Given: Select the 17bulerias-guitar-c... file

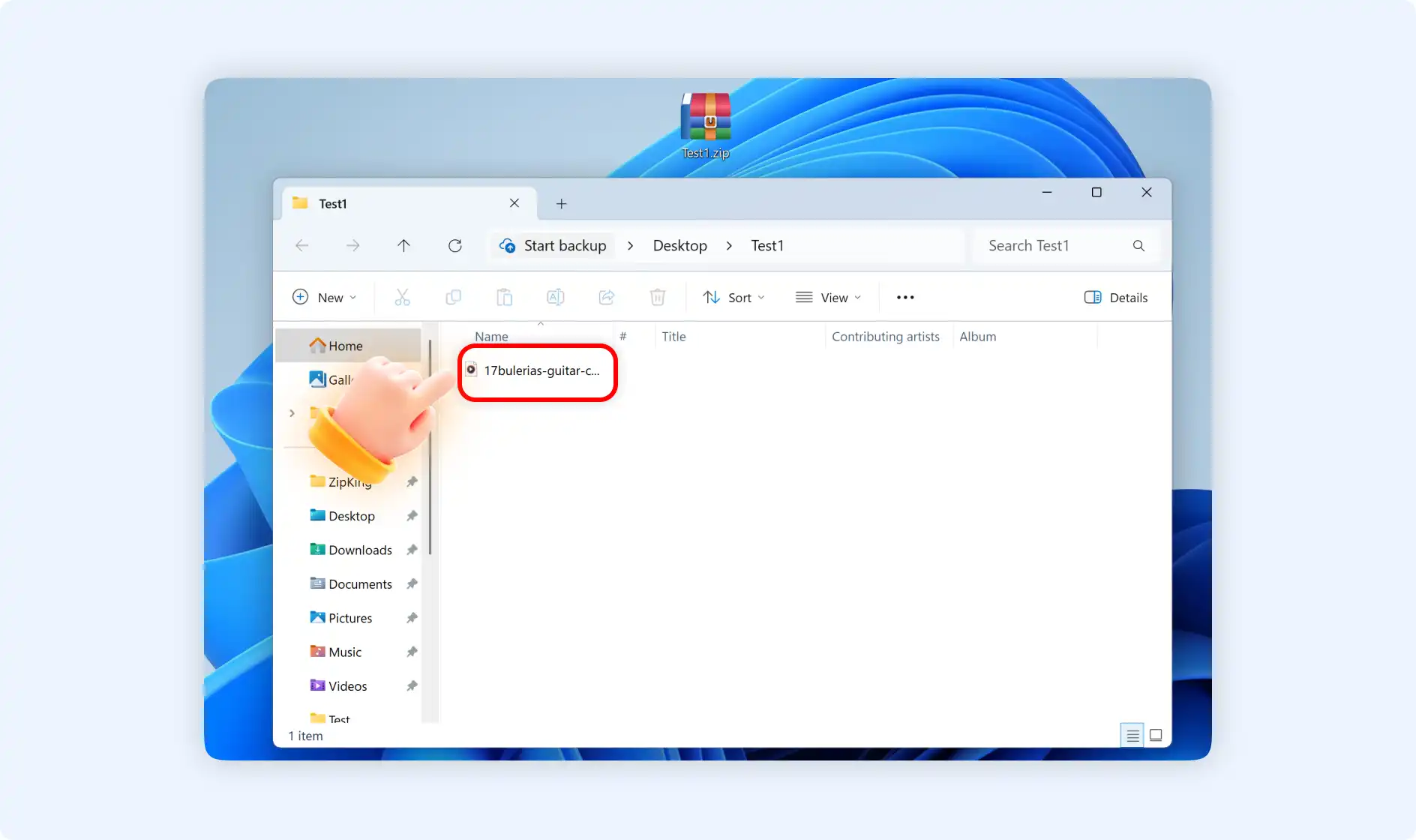Looking at the screenshot, I should [x=534, y=370].
